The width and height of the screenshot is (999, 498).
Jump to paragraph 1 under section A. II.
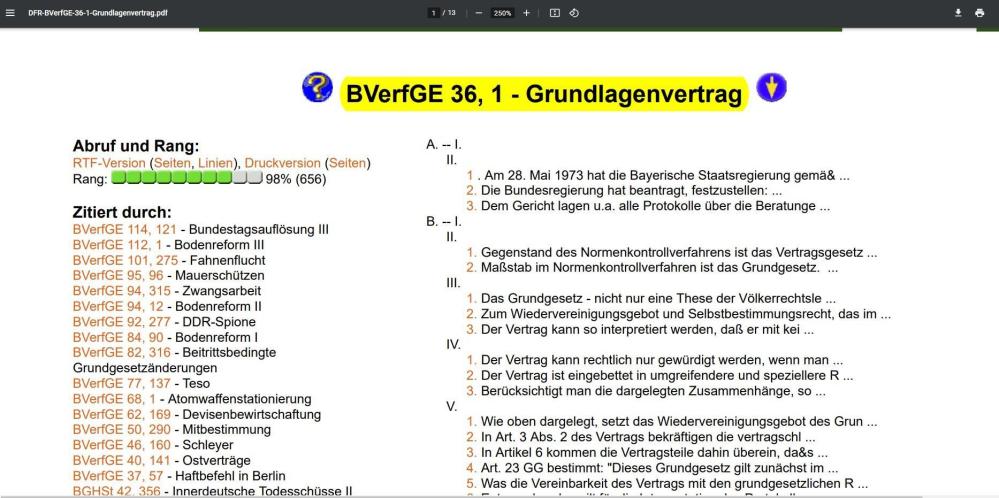click(x=470, y=176)
